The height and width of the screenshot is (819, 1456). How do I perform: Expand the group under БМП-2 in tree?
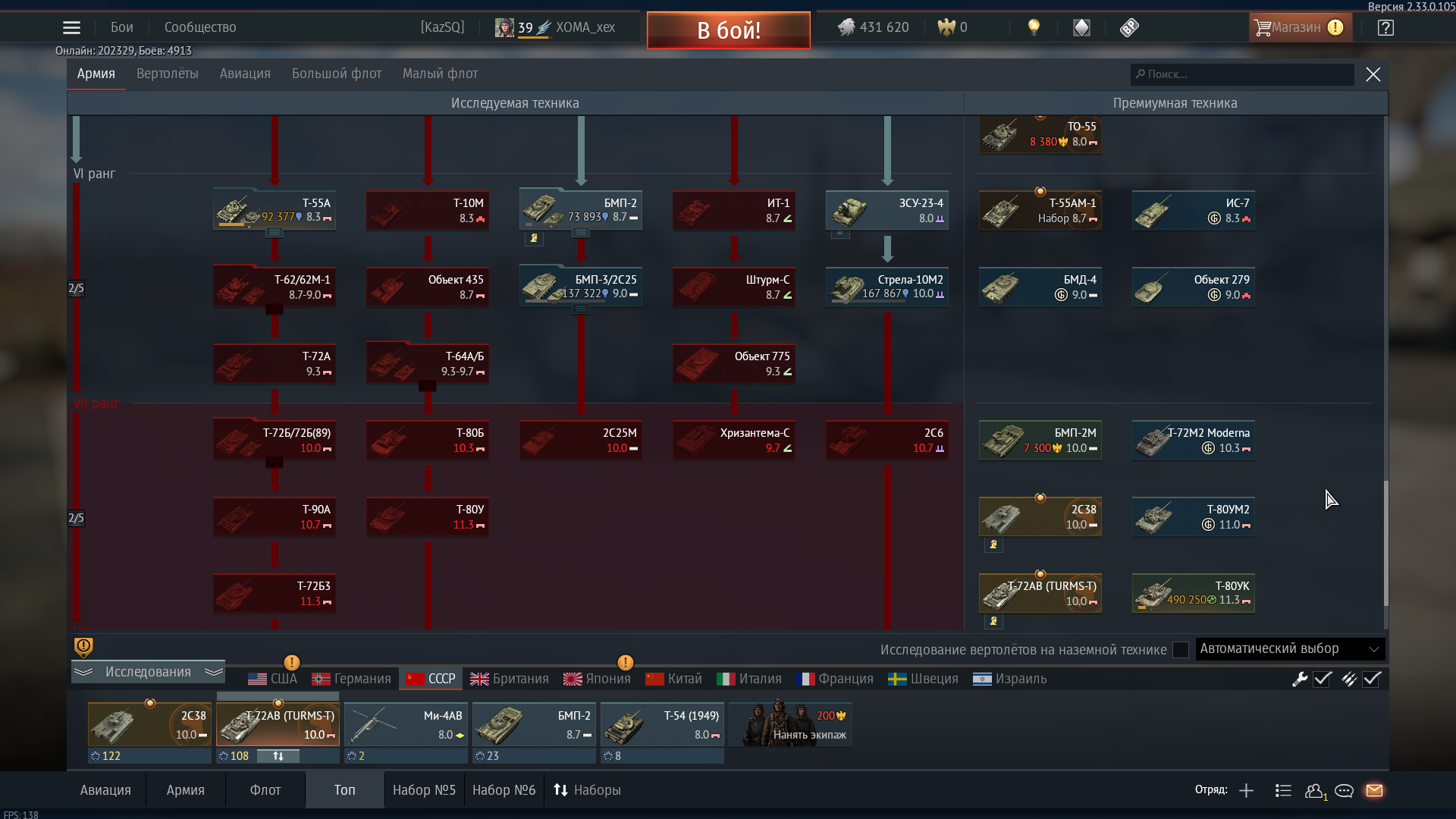point(581,233)
